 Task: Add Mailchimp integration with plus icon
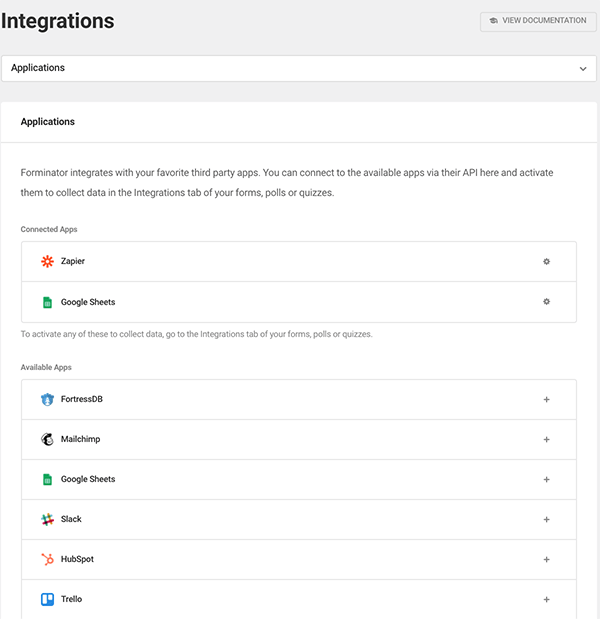pos(546,439)
